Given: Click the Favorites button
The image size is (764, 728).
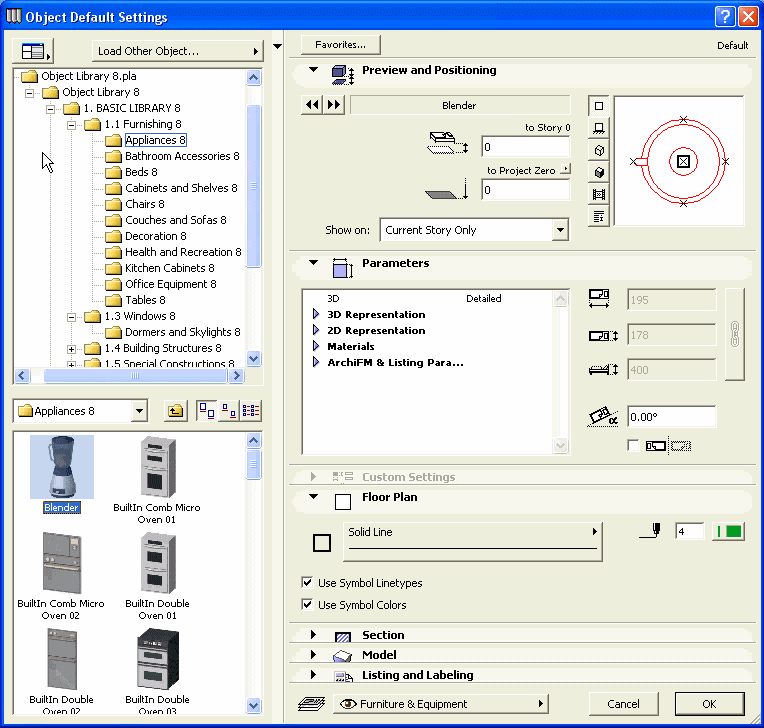Looking at the screenshot, I should (x=340, y=45).
